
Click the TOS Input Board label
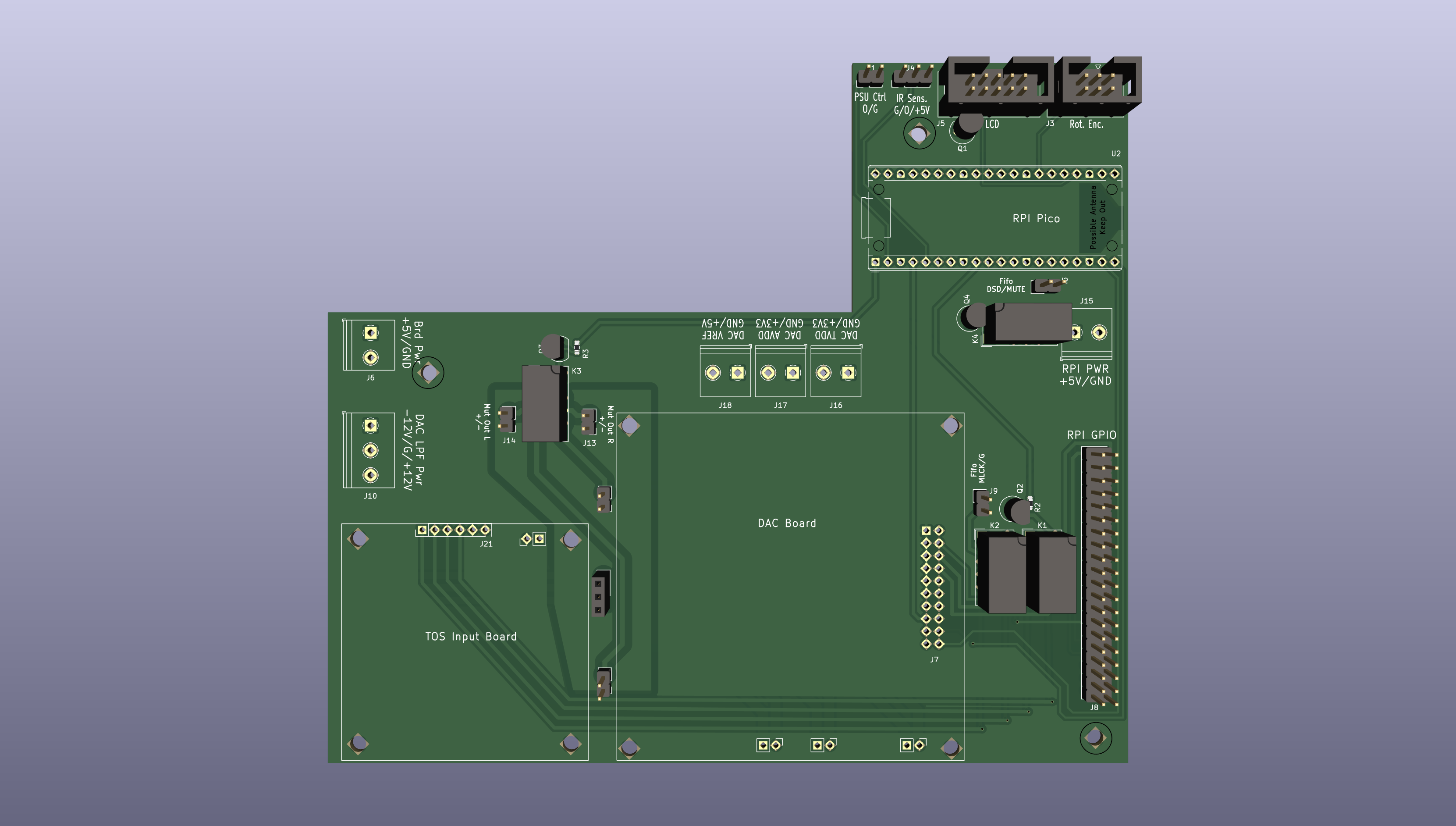(x=471, y=637)
